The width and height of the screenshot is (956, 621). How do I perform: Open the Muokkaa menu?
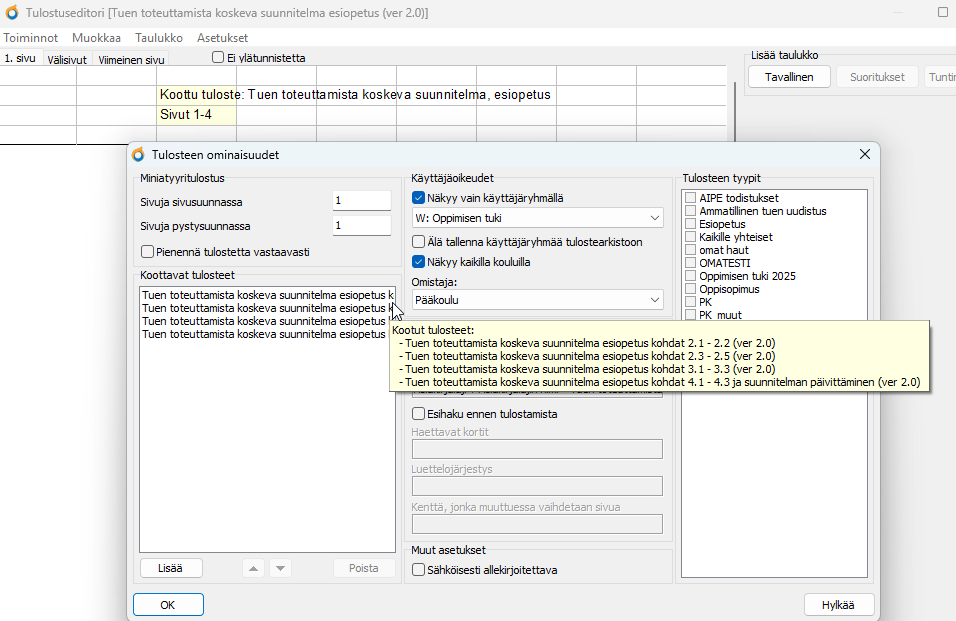tap(96, 38)
